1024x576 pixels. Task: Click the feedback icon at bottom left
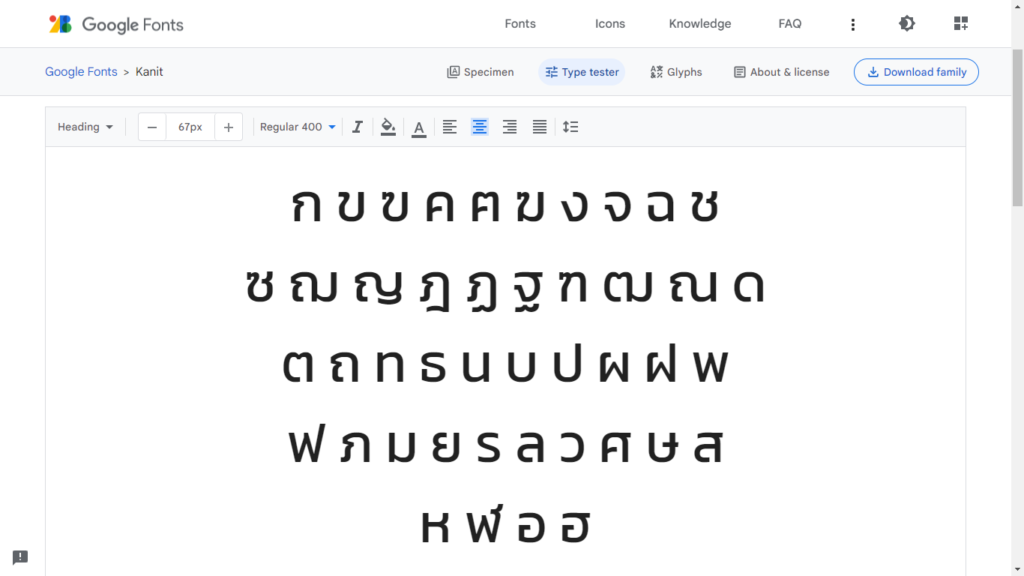[20, 557]
